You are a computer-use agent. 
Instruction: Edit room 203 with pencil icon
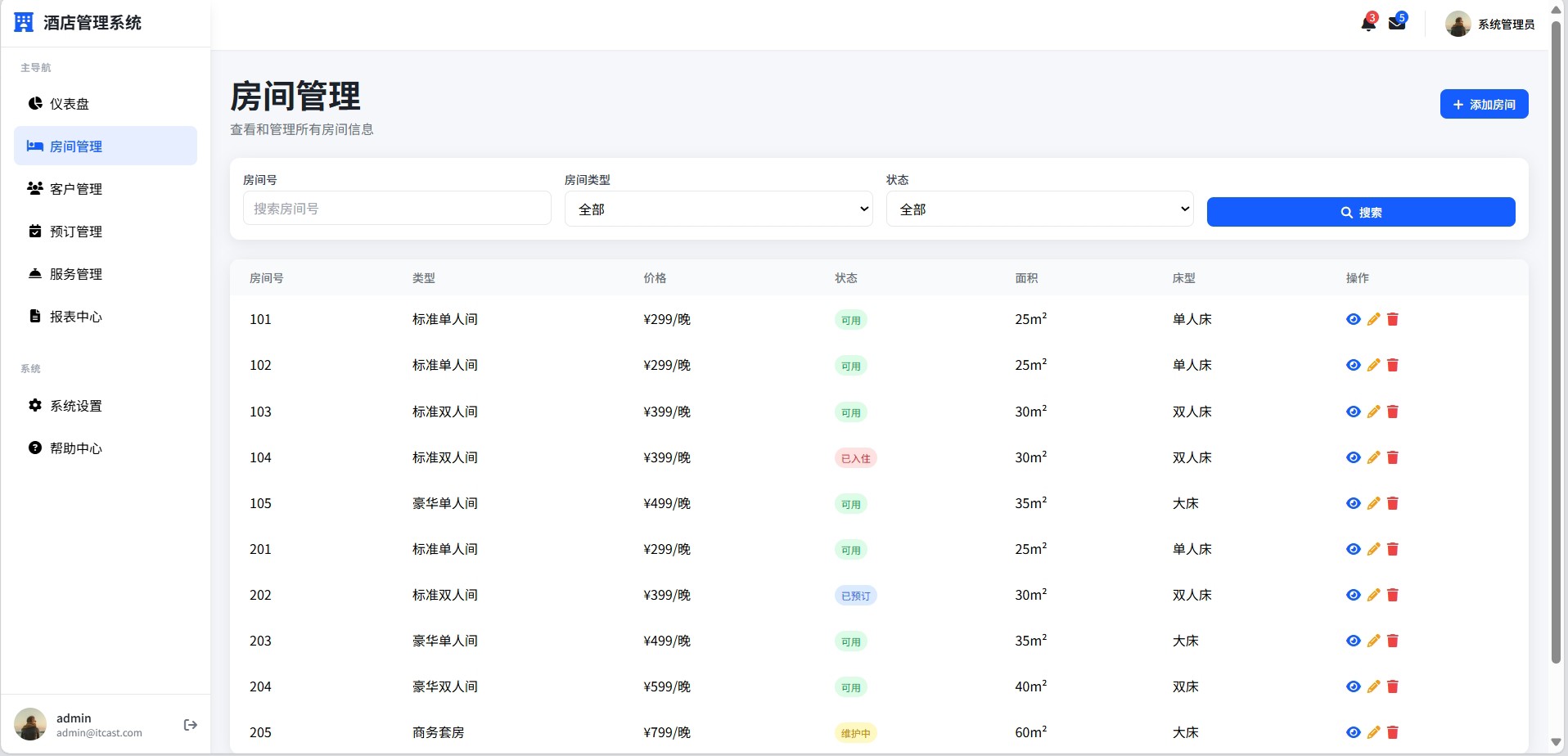click(1373, 641)
